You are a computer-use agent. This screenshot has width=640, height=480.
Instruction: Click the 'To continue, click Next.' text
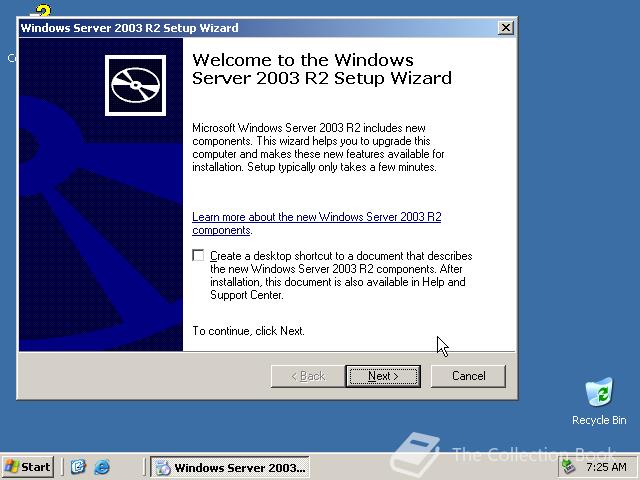248,331
